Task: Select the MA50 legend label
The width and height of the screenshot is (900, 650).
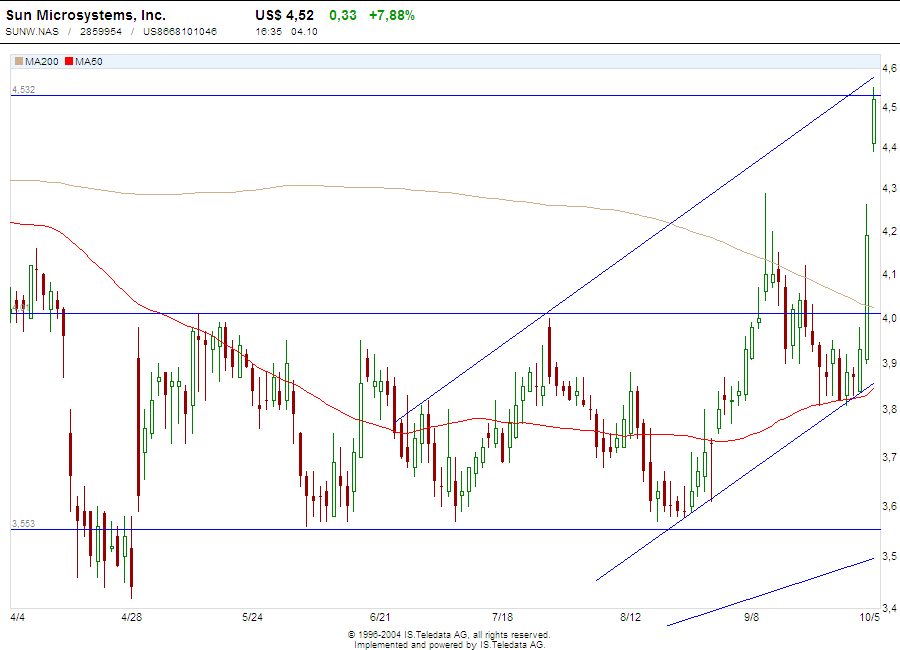Action: [x=88, y=61]
